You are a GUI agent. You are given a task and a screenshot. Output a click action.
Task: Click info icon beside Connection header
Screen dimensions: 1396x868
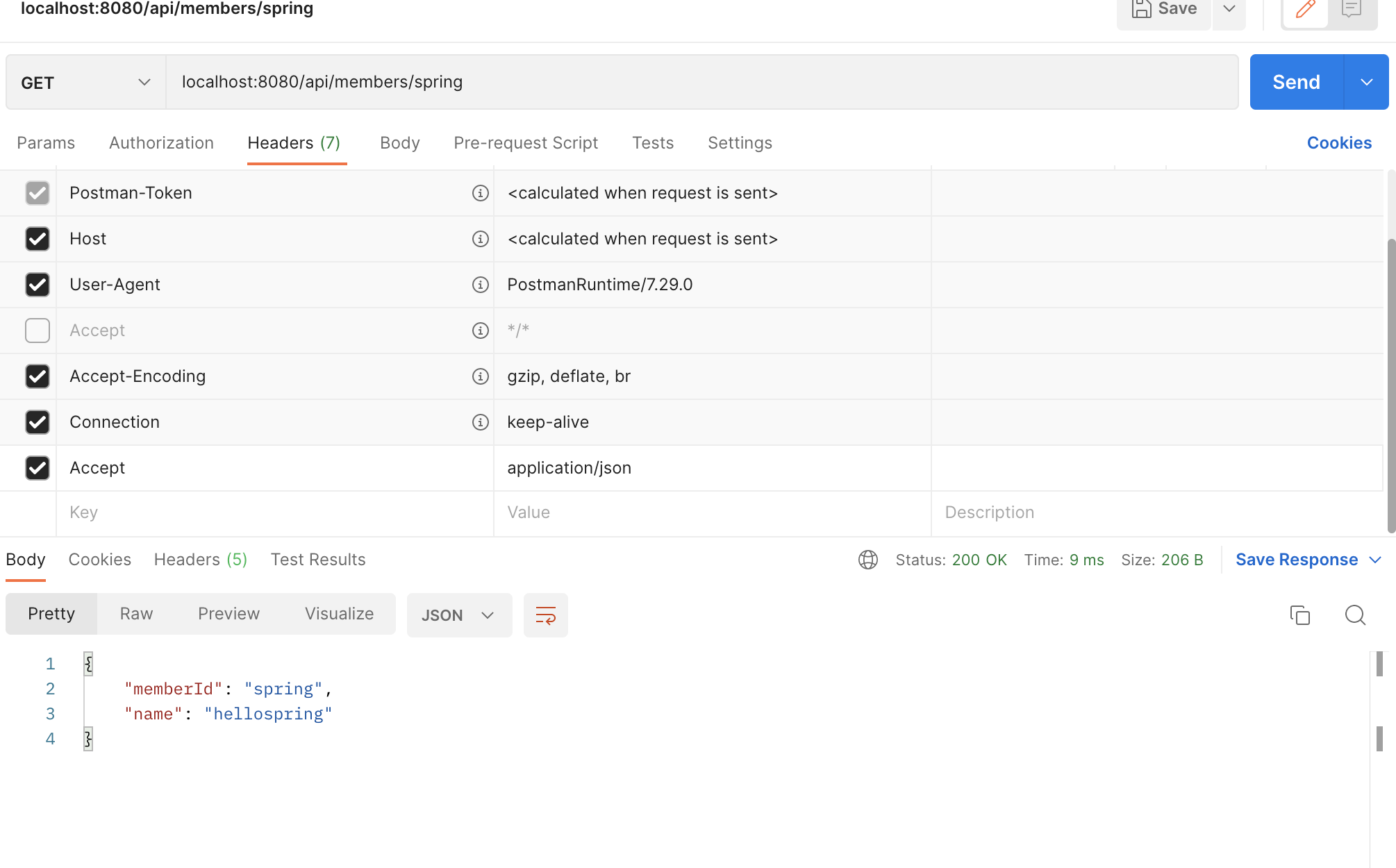click(x=480, y=422)
